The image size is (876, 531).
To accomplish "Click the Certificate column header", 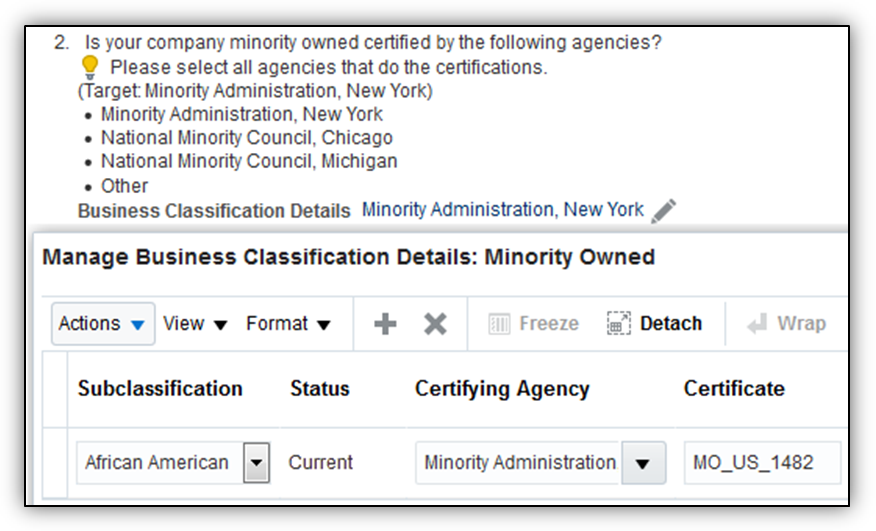I will click(734, 389).
